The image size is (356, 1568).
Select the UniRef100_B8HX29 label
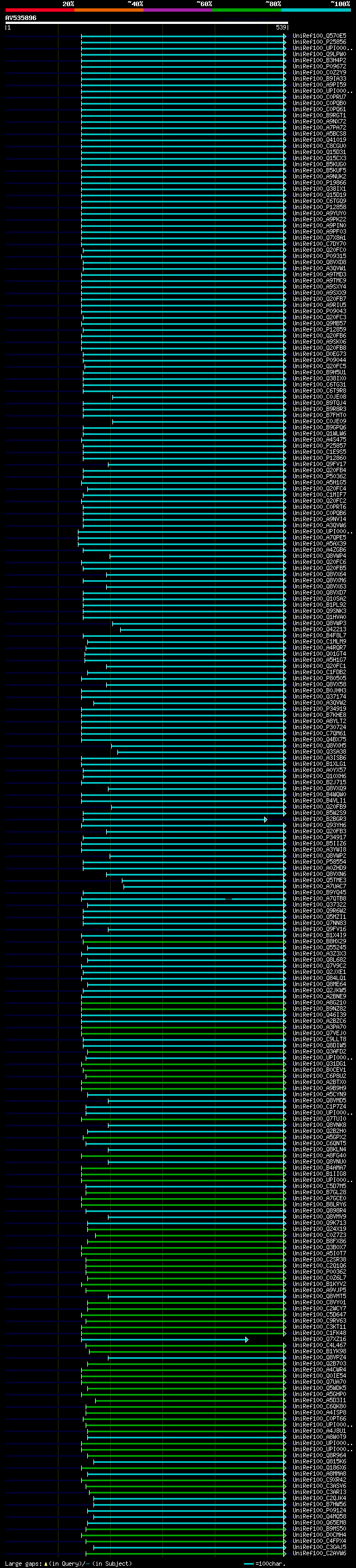coord(319,942)
